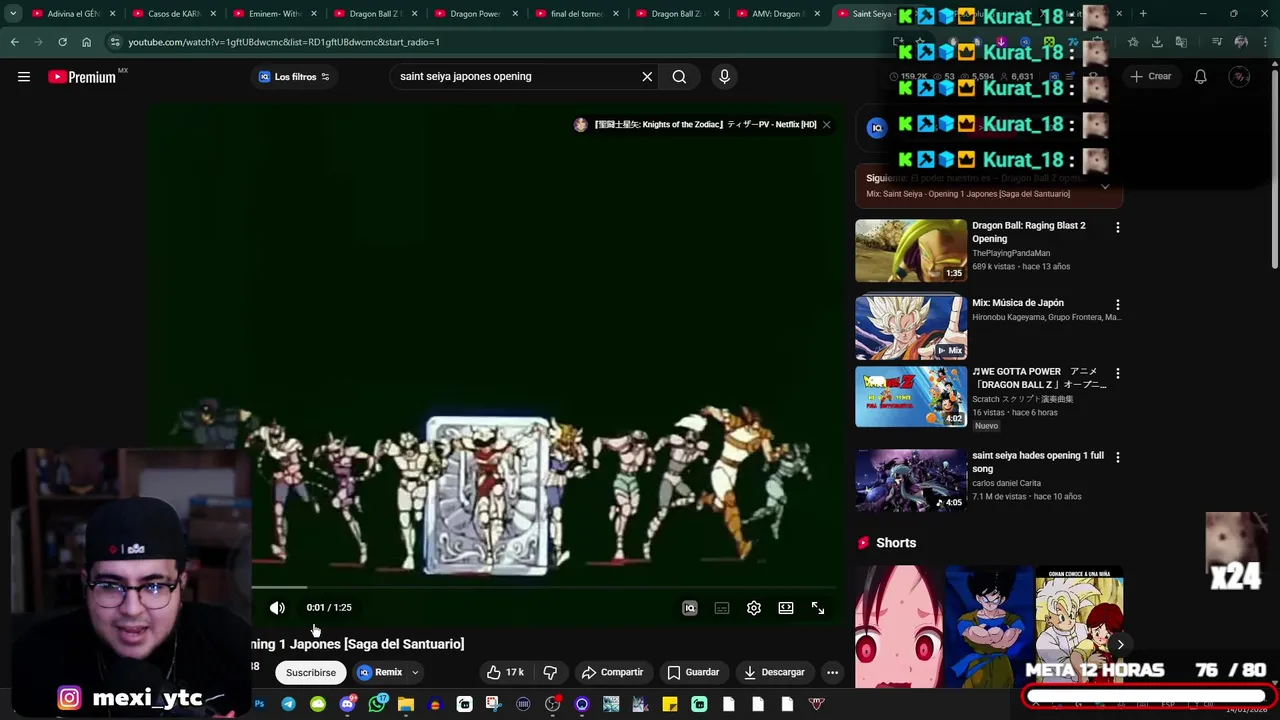The height and width of the screenshot is (720, 1280).
Task: Open the Mix: Música de Japón thumbnail
Action: click(911, 327)
